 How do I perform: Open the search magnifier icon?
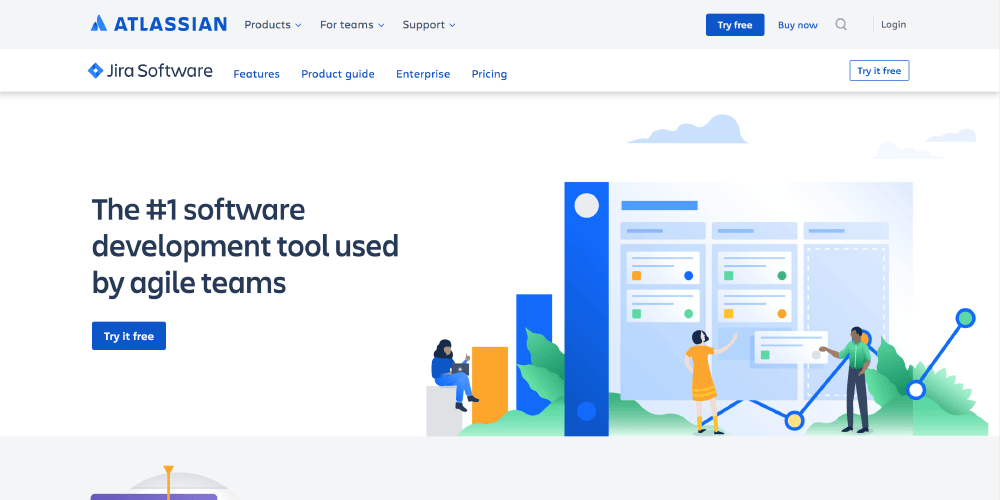(x=841, y=25)
